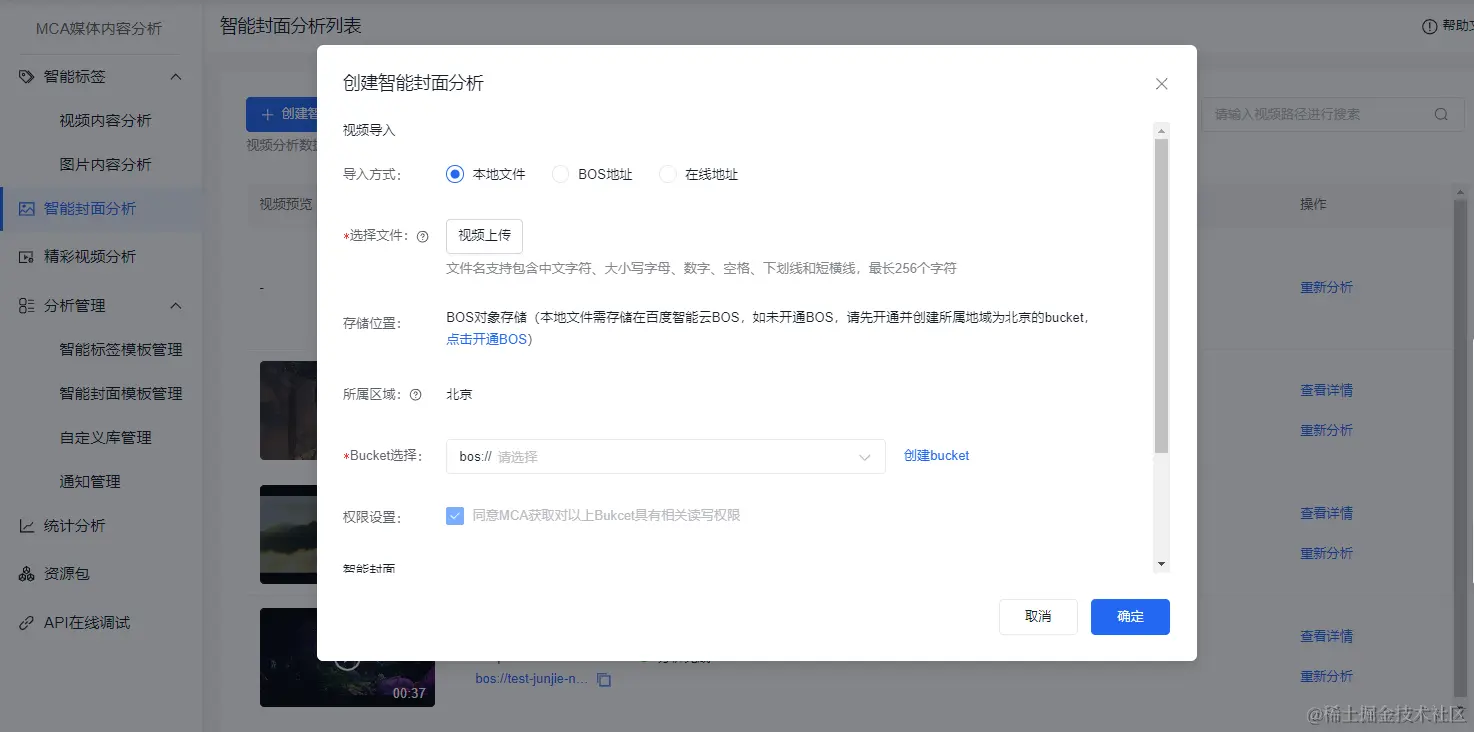Click the dialog's vertical scrollbar thumb

(x=1161, y=296)
